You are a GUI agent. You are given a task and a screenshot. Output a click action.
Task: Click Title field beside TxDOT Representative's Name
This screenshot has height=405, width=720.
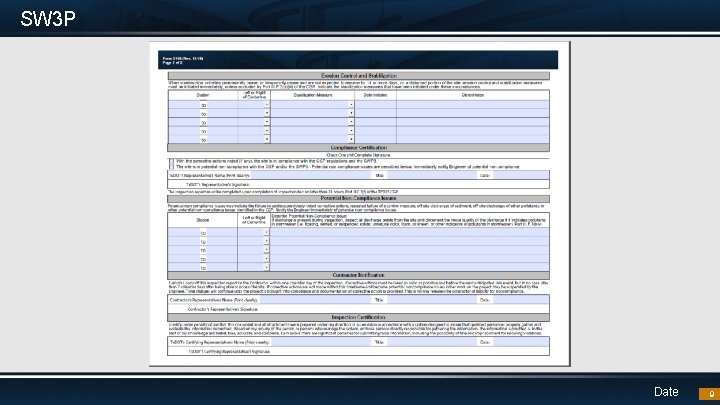(x=433, y=175)
